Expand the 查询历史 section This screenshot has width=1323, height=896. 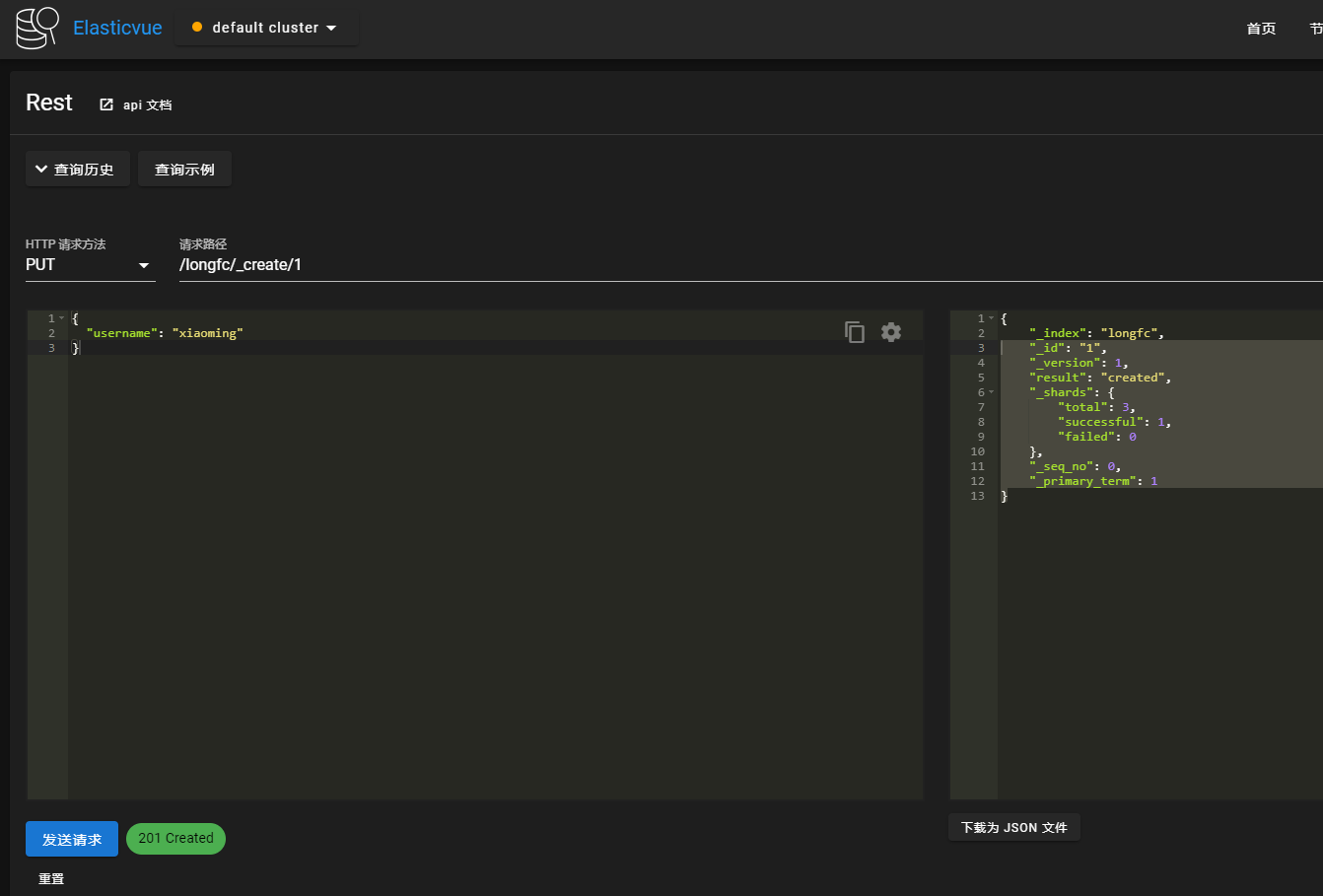pos(77,170)
